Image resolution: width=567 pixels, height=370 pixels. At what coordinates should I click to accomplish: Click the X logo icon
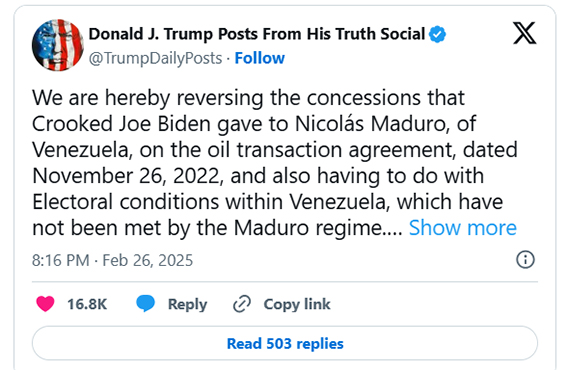click(524, 33)
